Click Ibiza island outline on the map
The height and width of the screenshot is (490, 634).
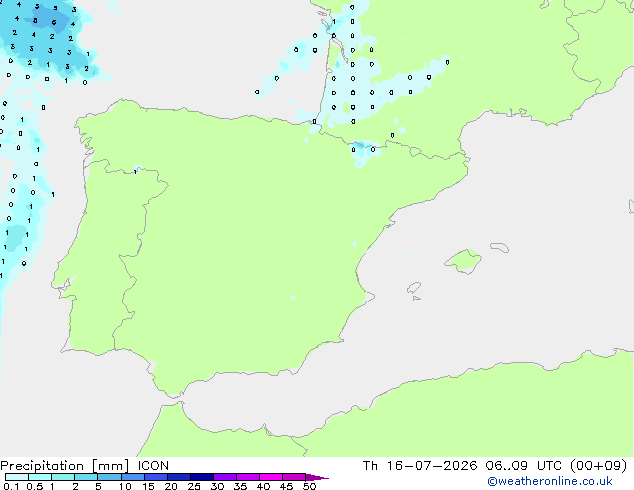pos(414,288)
